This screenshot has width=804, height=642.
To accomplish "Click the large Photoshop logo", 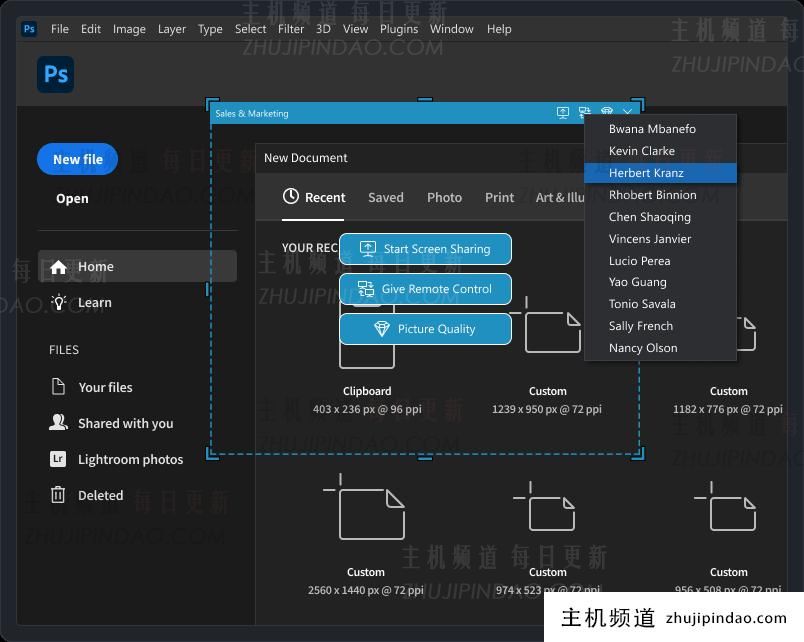I will pos(55,74).
